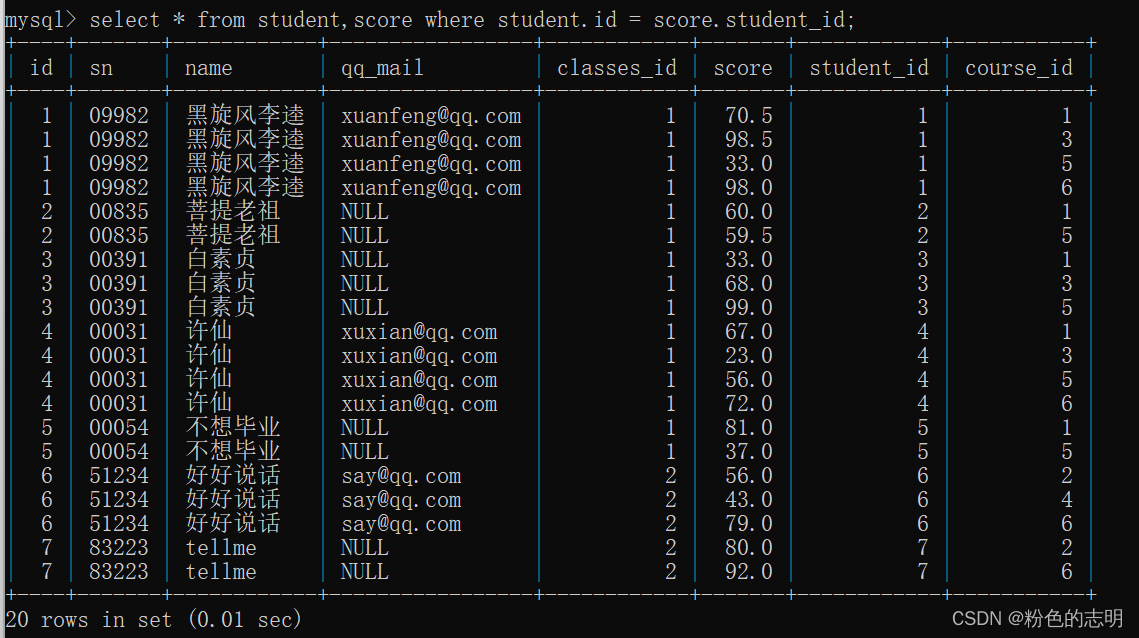Click the score value 37.0
The height and width of the screenshot is (638, 1139).
coord(748,451)
